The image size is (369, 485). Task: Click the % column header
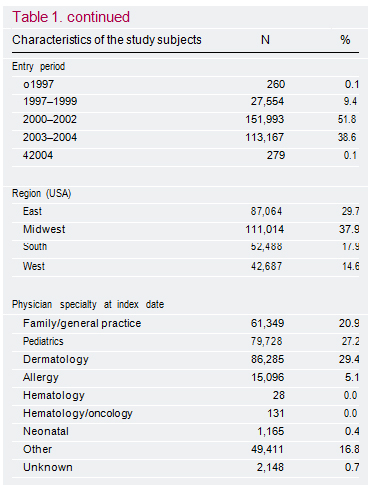pyautogui.click(x=345, y=40)
